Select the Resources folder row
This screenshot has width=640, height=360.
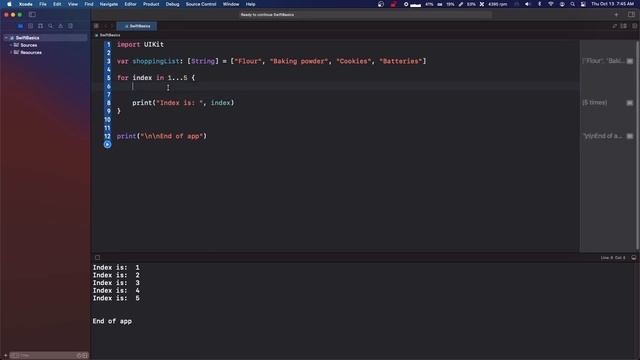[x=46, y=52]
